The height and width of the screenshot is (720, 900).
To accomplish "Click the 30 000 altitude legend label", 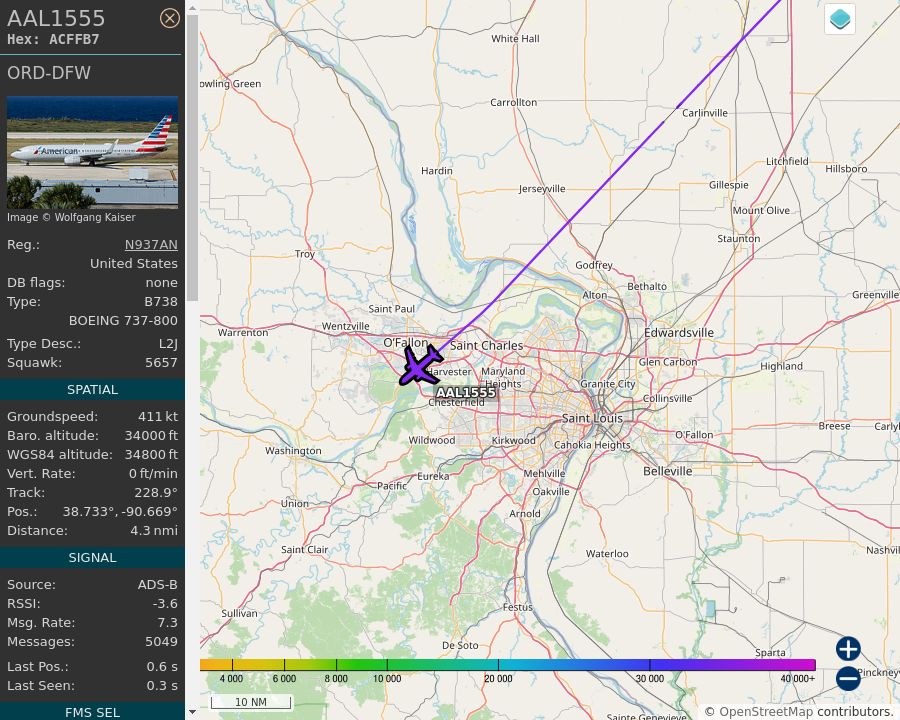I will (650, 679).
